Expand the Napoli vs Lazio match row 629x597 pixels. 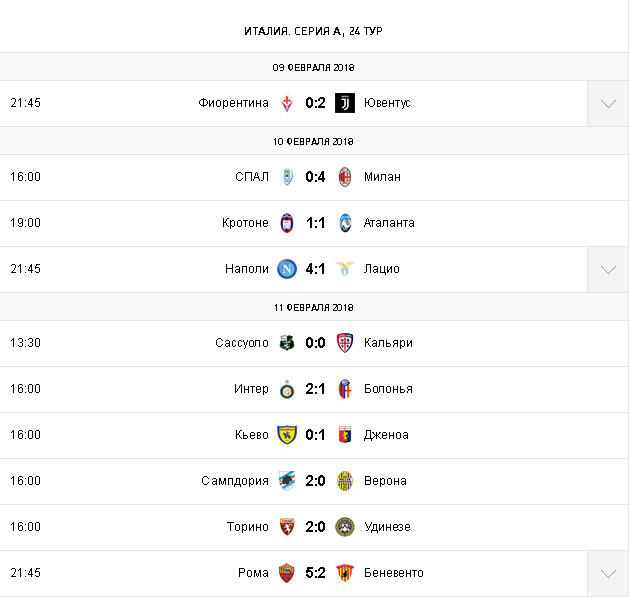(607, 270)
